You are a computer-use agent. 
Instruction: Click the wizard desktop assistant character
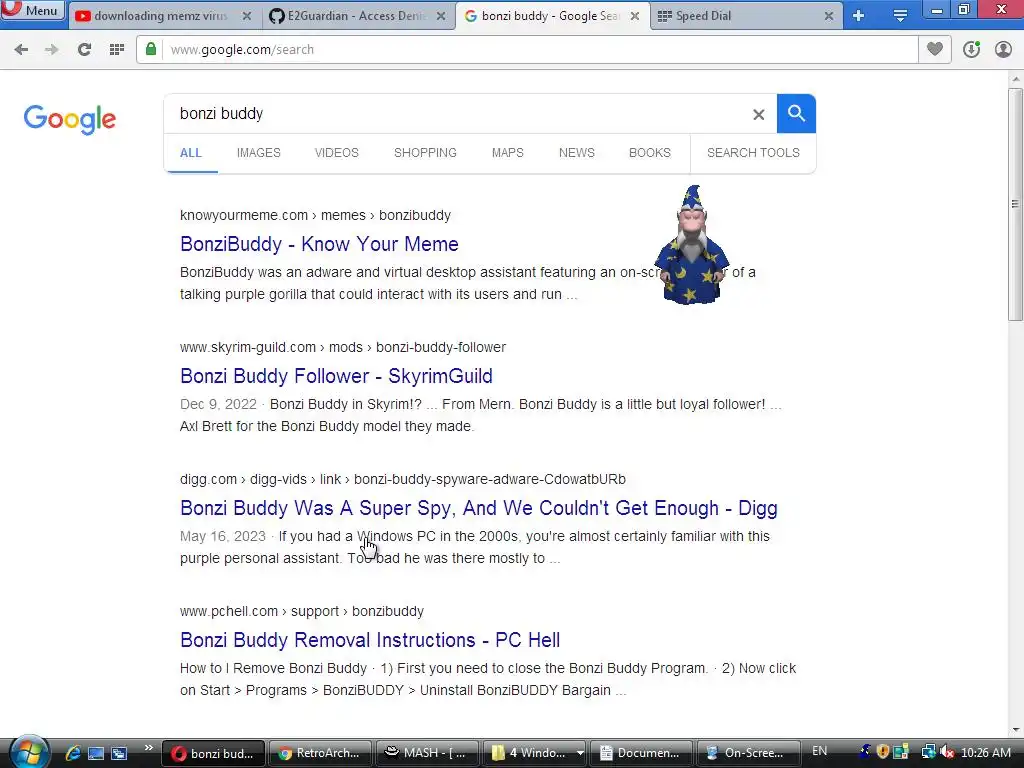coord(692,245)
